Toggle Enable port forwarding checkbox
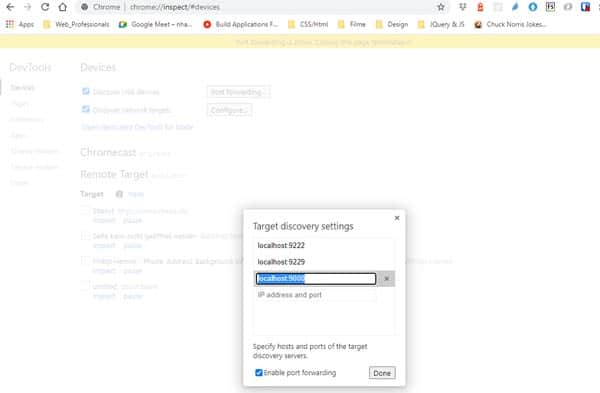The height and width of the screenshot is (393, 600). click(x=259, y=372)
